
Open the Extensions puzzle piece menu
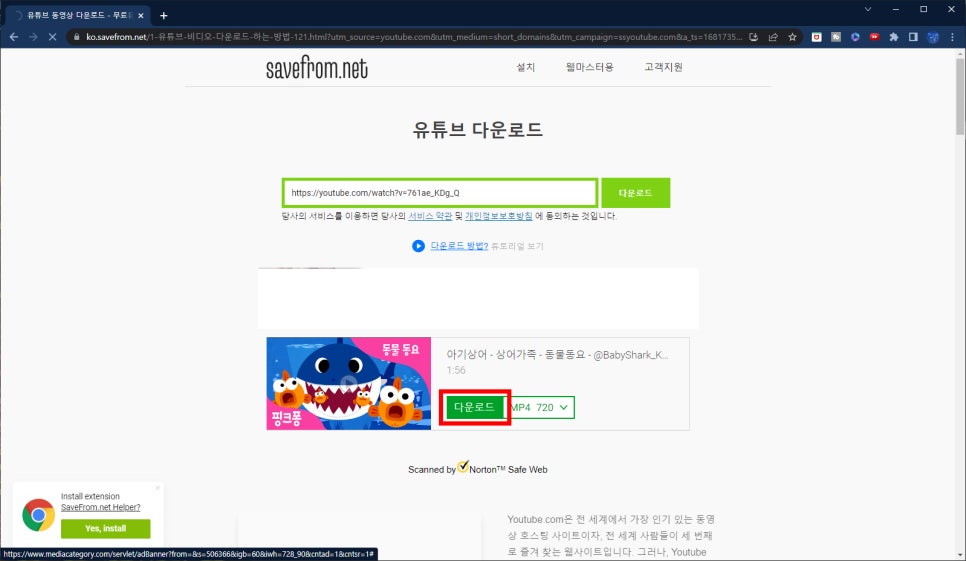[894, 37]
